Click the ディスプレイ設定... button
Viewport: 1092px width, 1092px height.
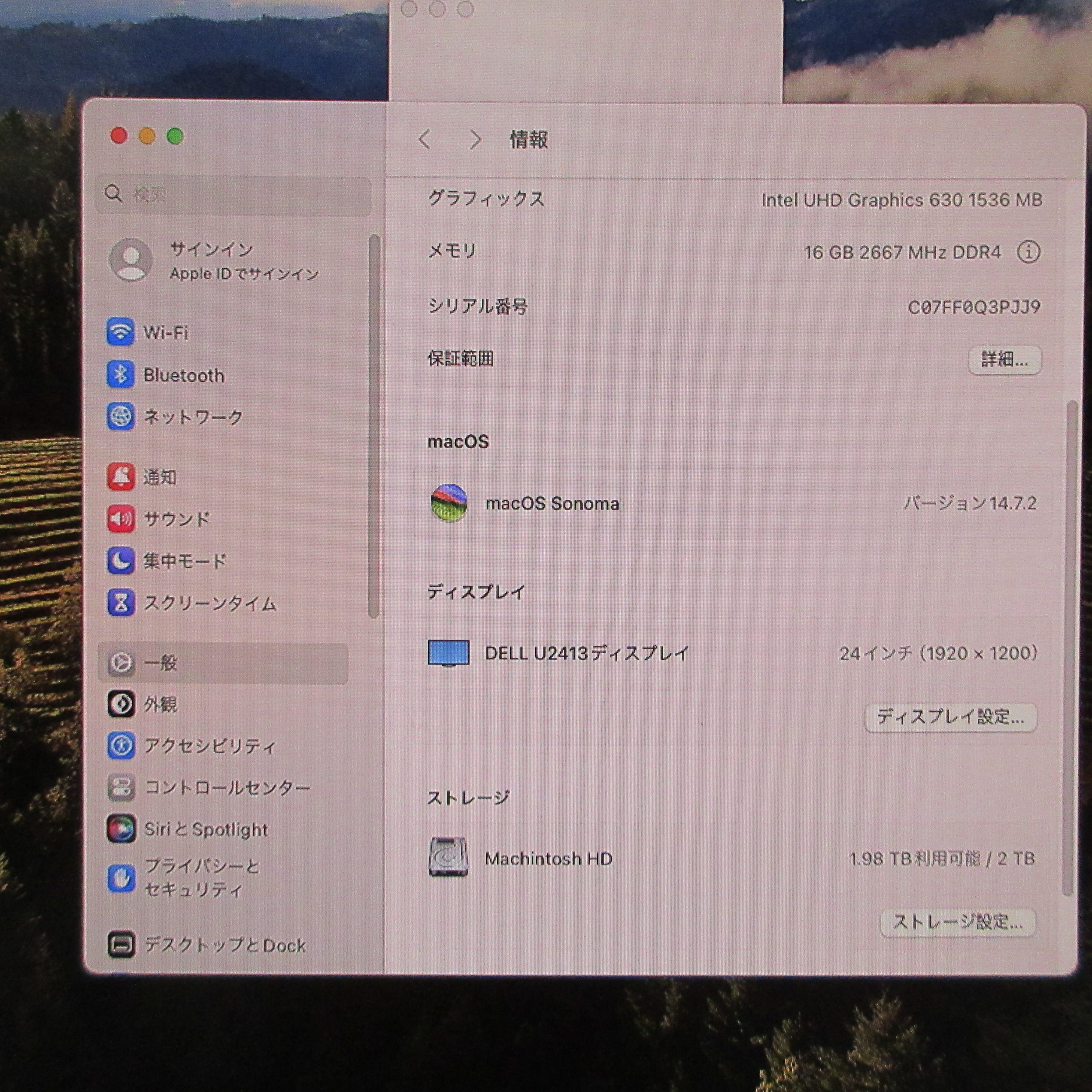(950, 717)
